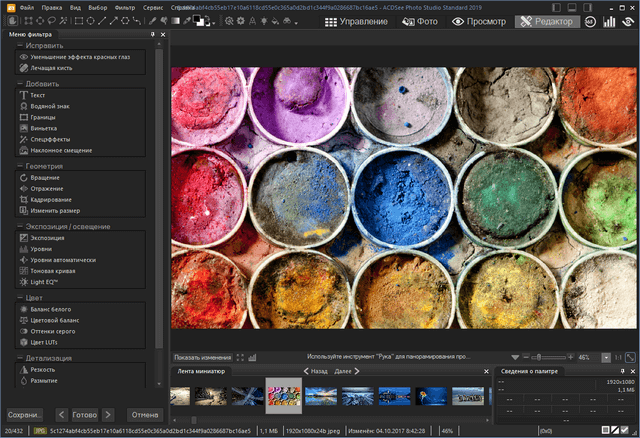Image resolution: width=640 pixels, height=438 pixels.
Task: Pin the Сведения о палитре panel
Action: 623,372
